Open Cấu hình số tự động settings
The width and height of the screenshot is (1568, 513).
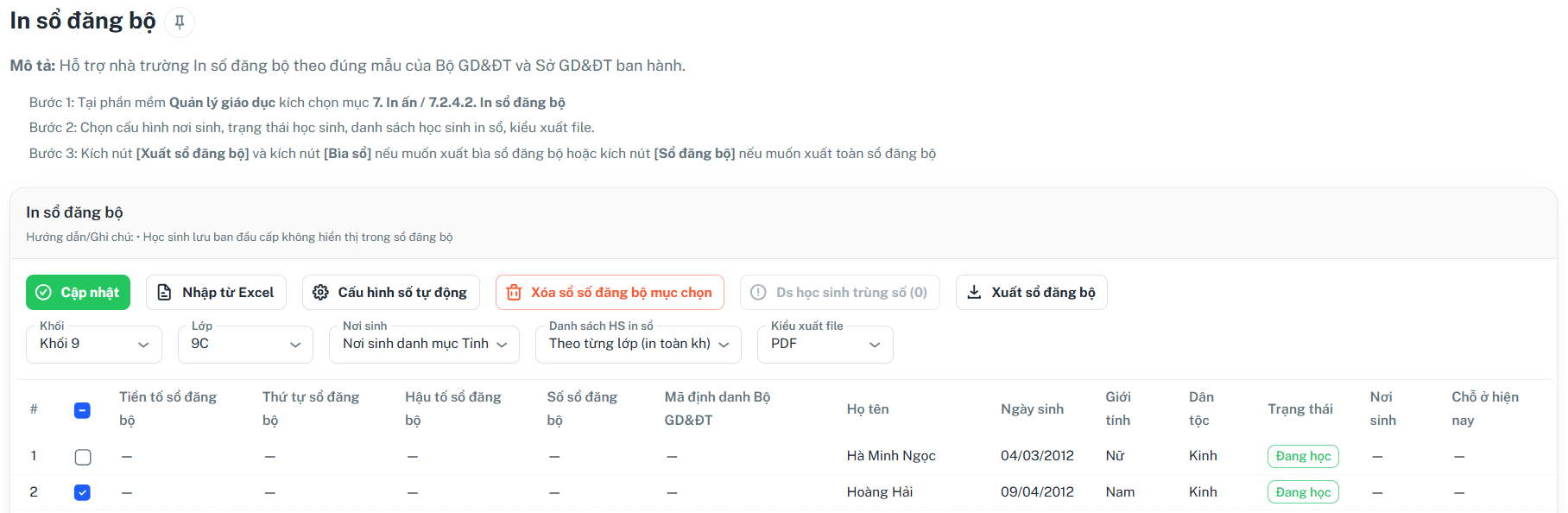click(390, 292)
